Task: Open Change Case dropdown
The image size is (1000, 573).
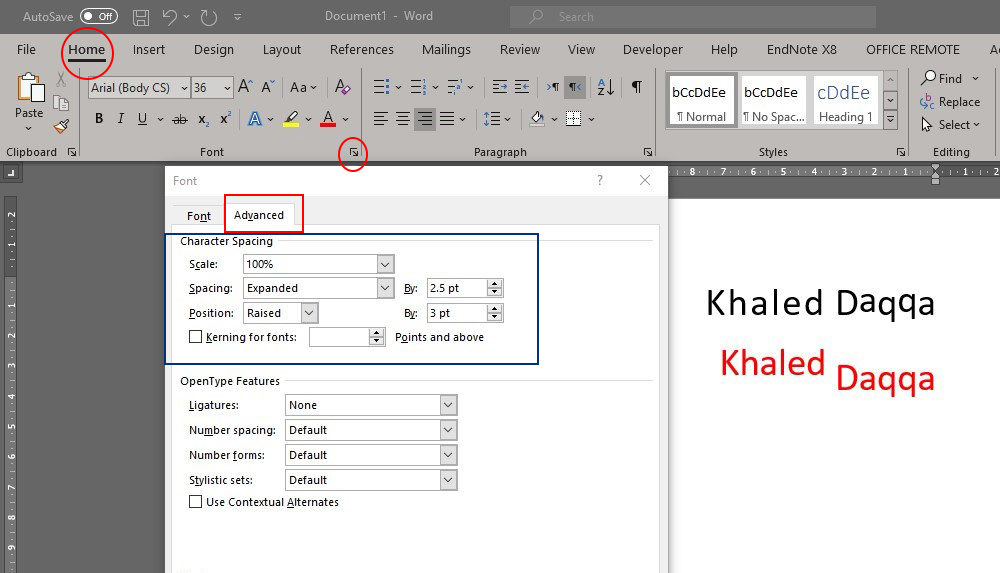Action: point(303,87)
